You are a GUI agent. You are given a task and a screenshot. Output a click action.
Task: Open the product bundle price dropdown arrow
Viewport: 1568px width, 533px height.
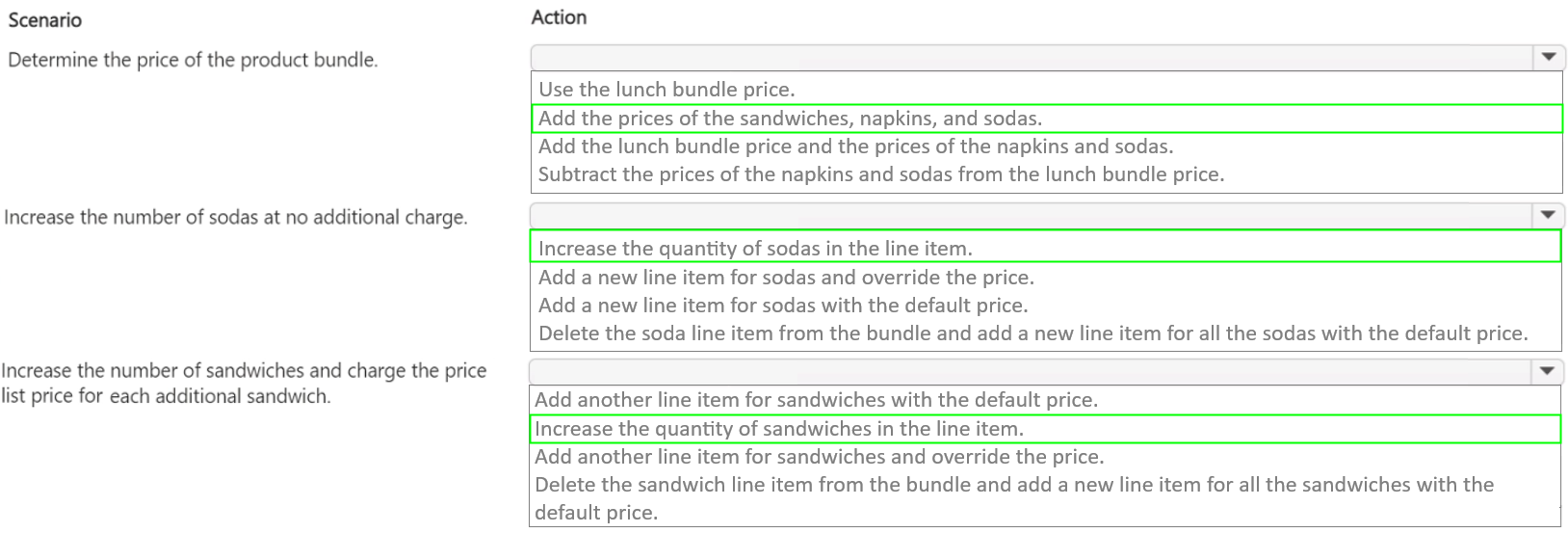click(1548, 57)
